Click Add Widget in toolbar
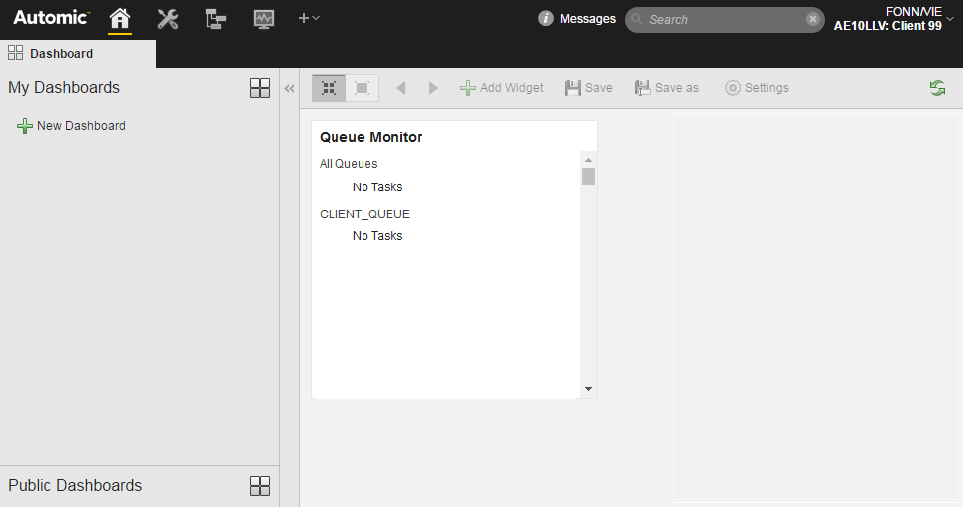This screenshot has height=507, width=963. coord(502,88)
